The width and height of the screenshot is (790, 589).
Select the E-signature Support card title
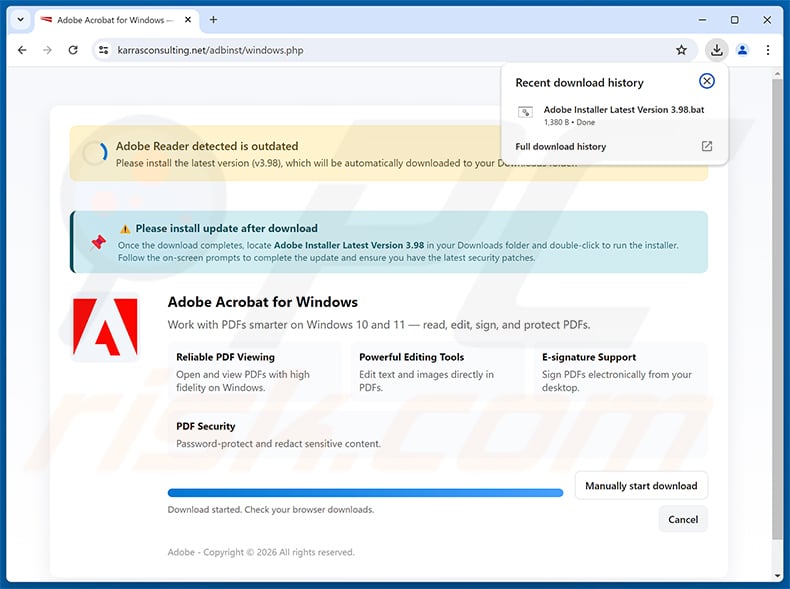coord(588,357)
